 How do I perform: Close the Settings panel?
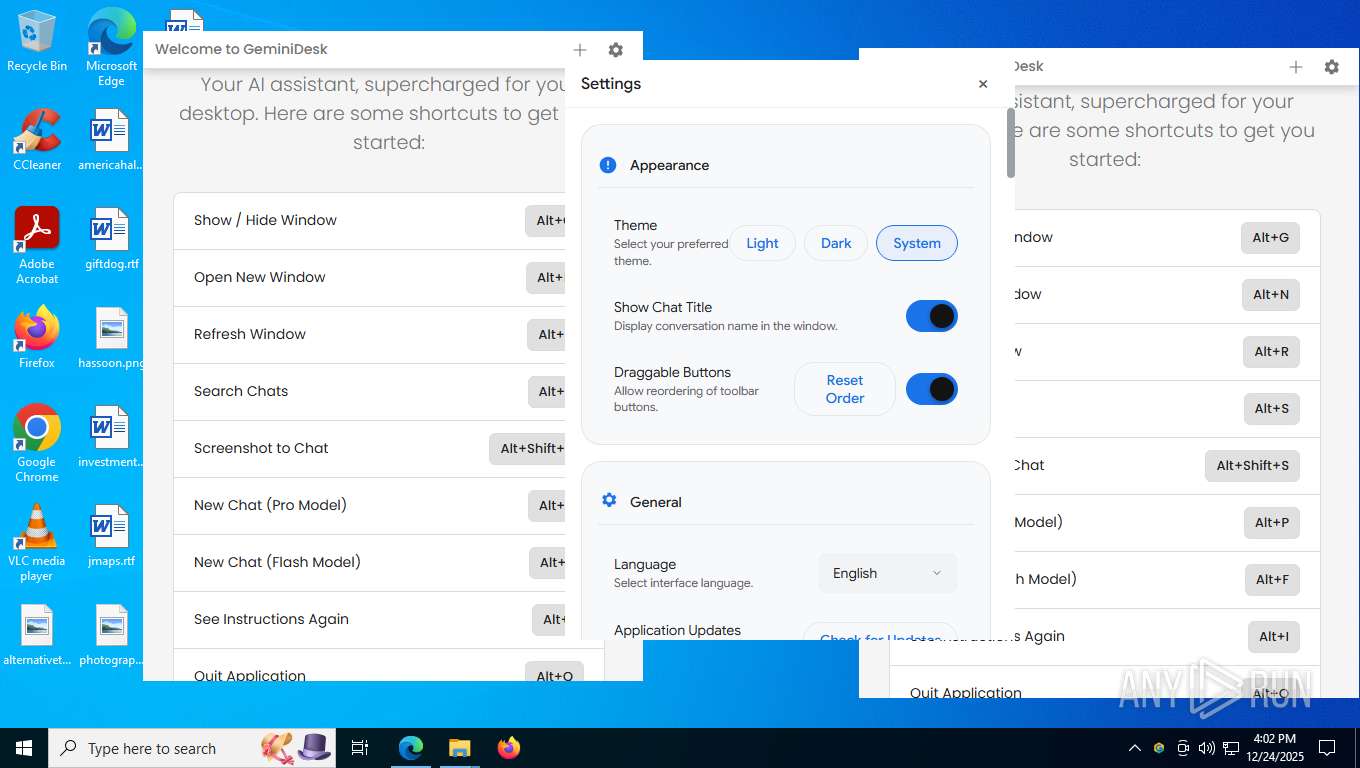coord(983,84)
